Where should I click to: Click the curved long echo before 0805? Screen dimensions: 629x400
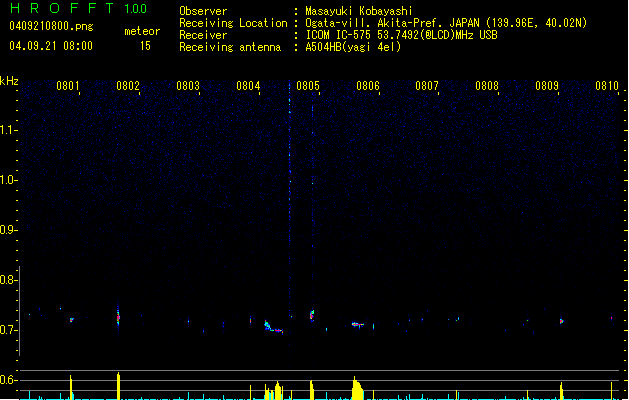click(274, 327)
